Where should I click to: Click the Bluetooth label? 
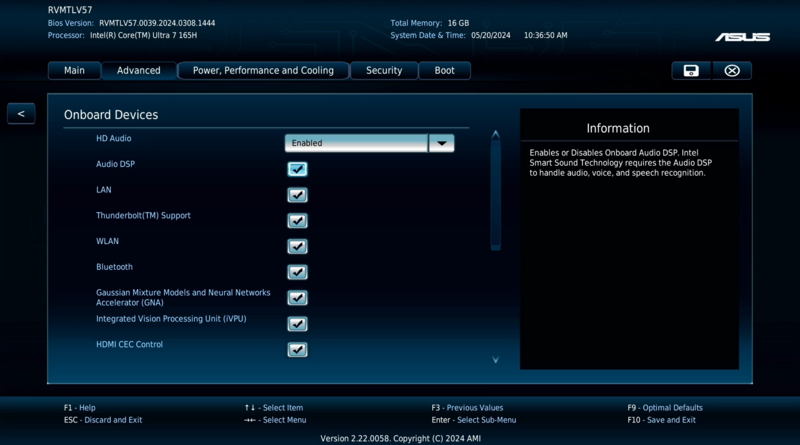click(x=114, y=267)
